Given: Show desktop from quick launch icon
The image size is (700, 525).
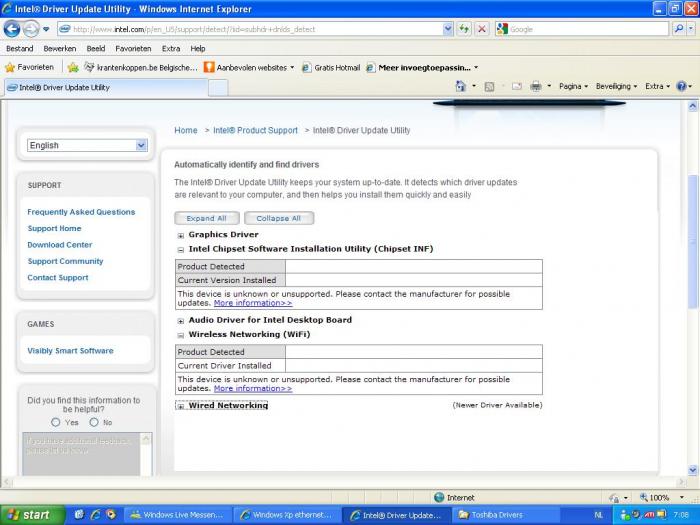Looking at the screenshot, I should [79, 515].
